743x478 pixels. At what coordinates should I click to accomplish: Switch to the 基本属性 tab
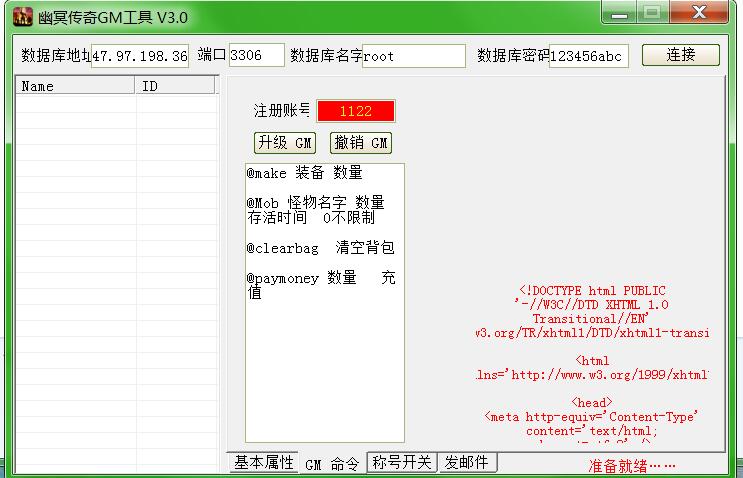264,463
